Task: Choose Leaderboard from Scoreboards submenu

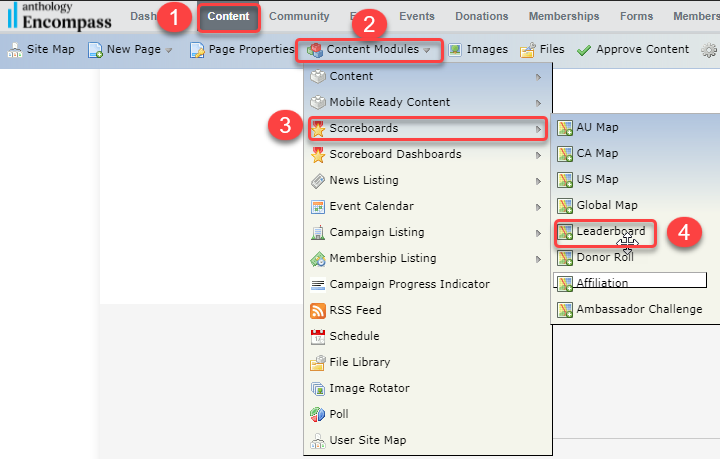Action: [610, 231]
